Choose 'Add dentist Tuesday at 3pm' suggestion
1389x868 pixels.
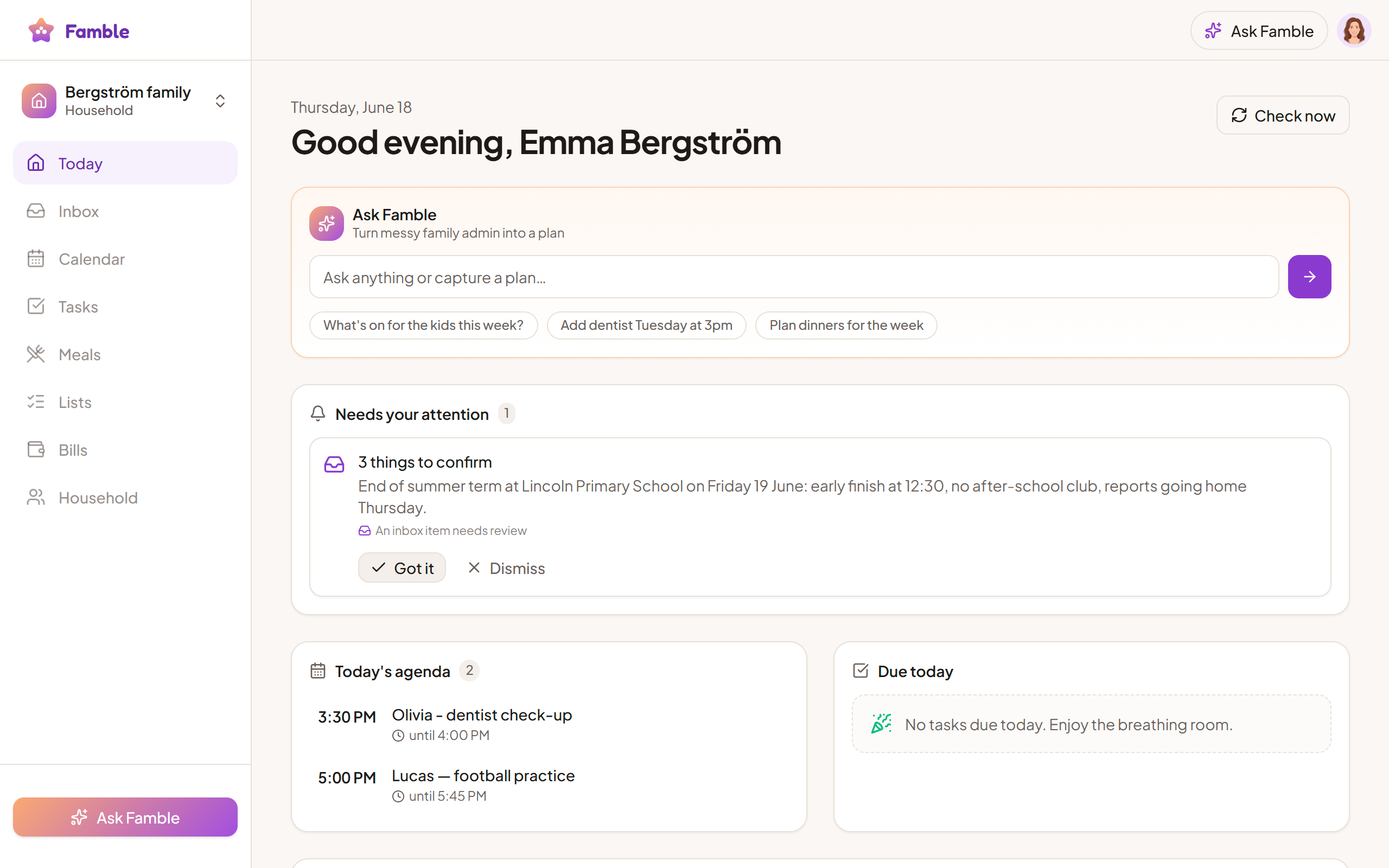[646, 325]
